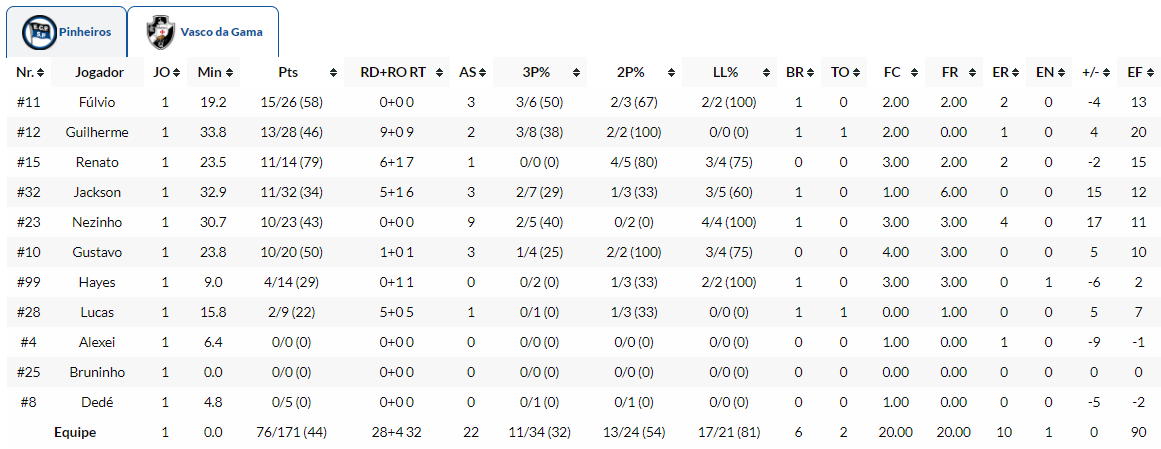Sort table by Nr. column arrows
Image resolution: width=1161 pixels, height=449 pixels.
coord(40,73)
